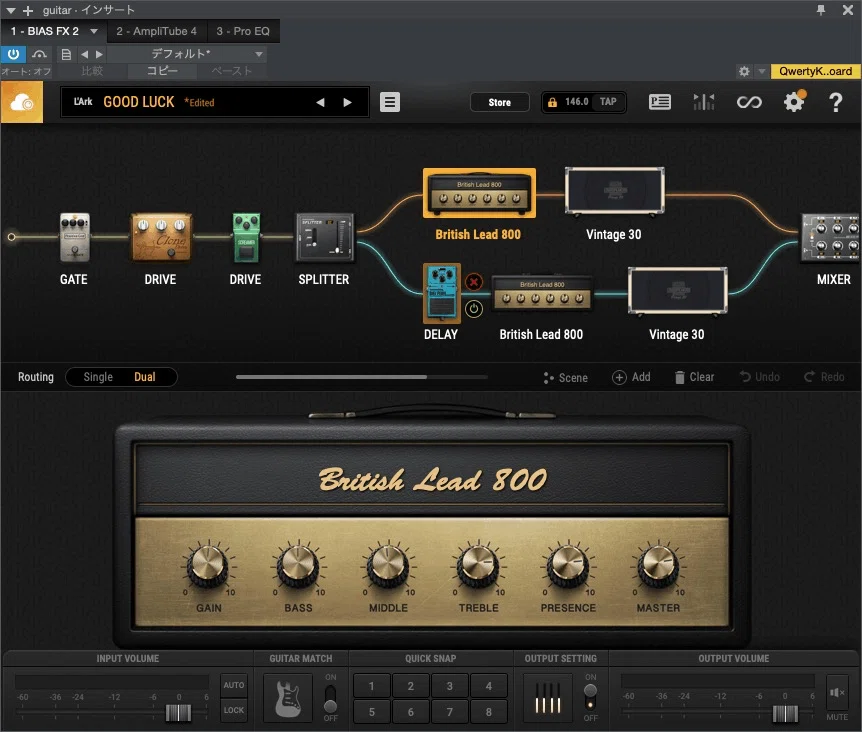Click the コピー copy button
862x732 pixels.
tap(162, 71)
